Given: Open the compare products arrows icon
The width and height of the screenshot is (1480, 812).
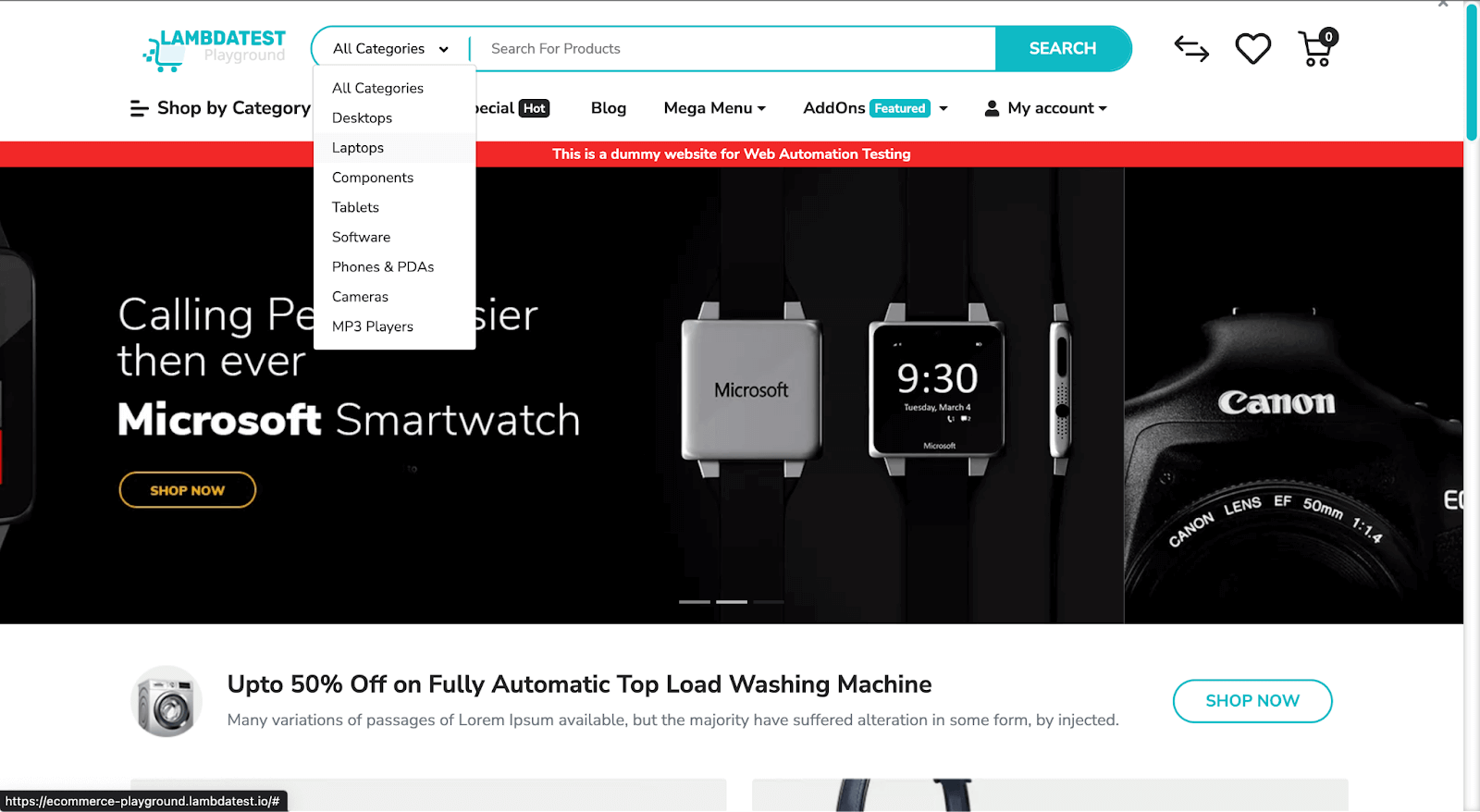Looking at the screenshot, I should coord(1191,48).
